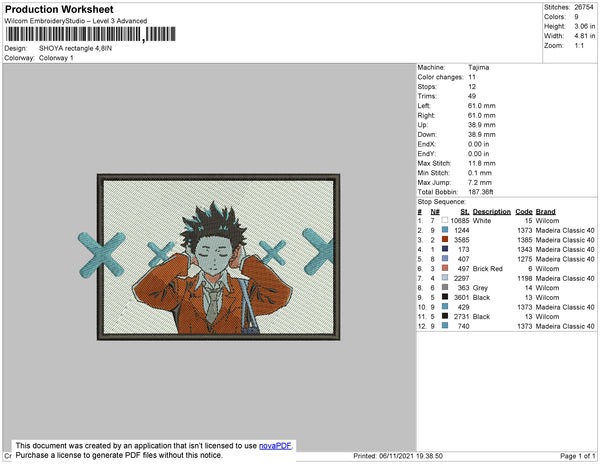Click 'SHOYA rectangle 4,8IN' design name
Viewport: 600px width, 464px height.
75,48
